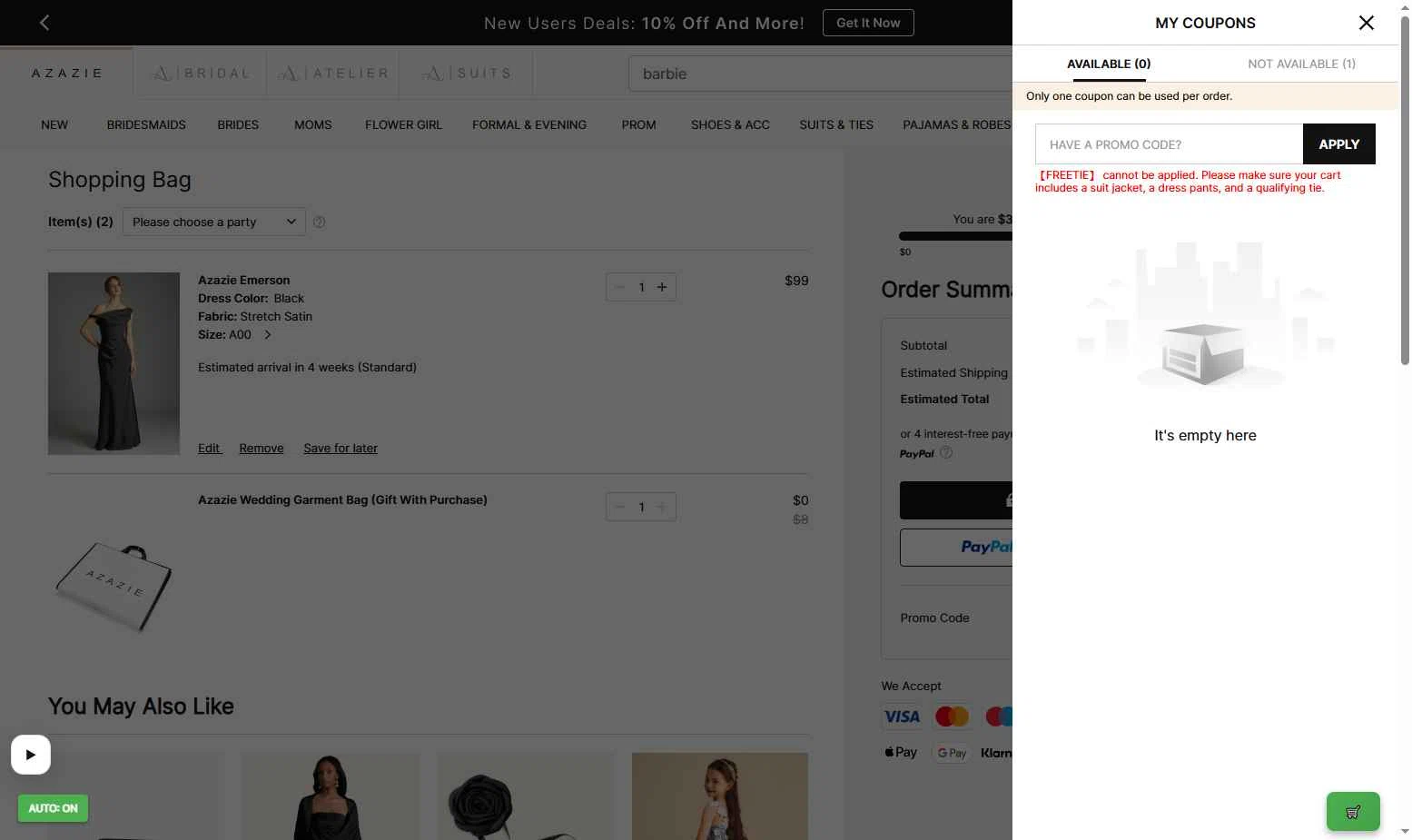Open the black rose flower recommendation
1412x840 pixels.
tap(526, 796)
